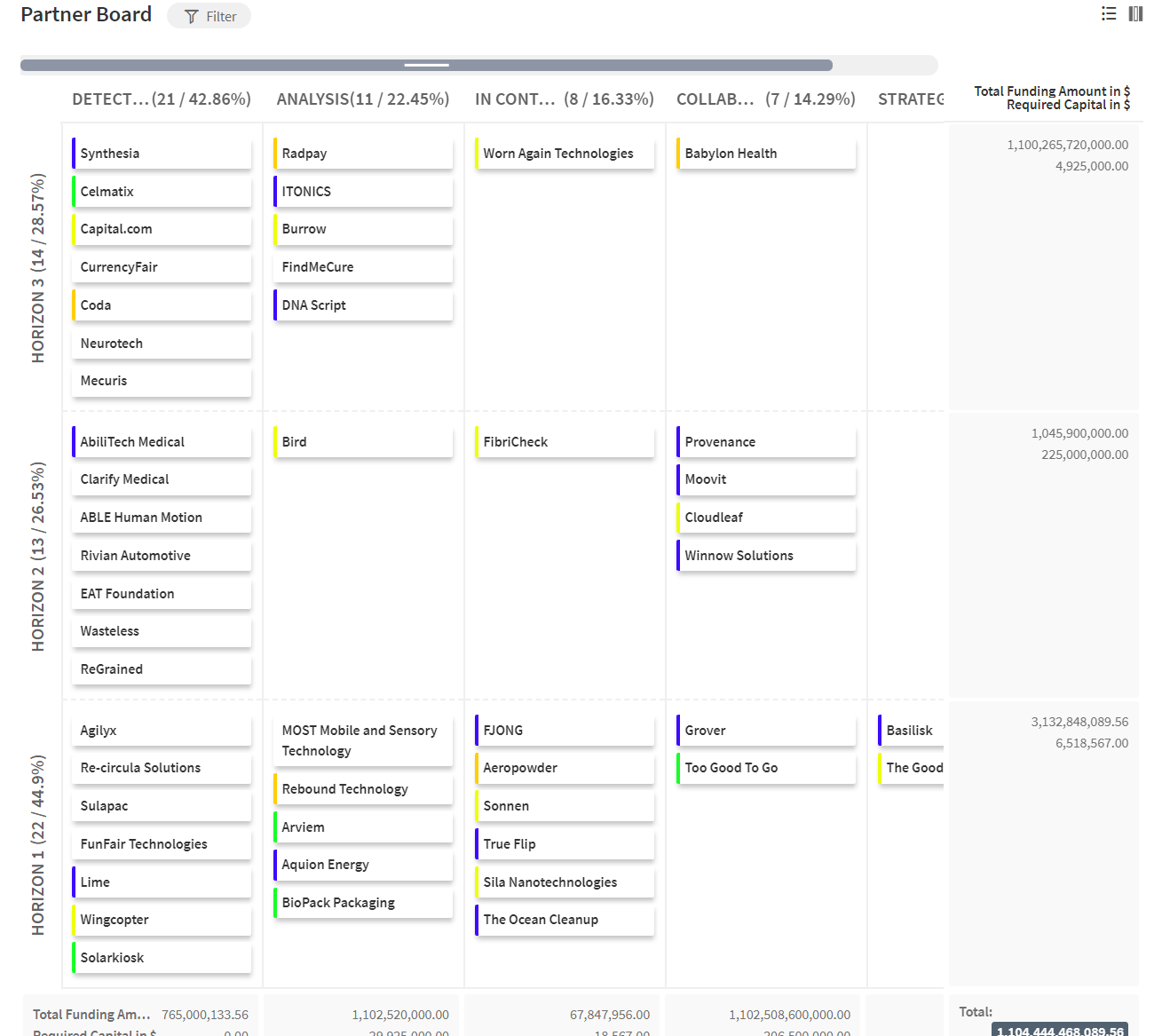Open The Ocean Cleanup card

pyautogui.click(x=565, y=920)
